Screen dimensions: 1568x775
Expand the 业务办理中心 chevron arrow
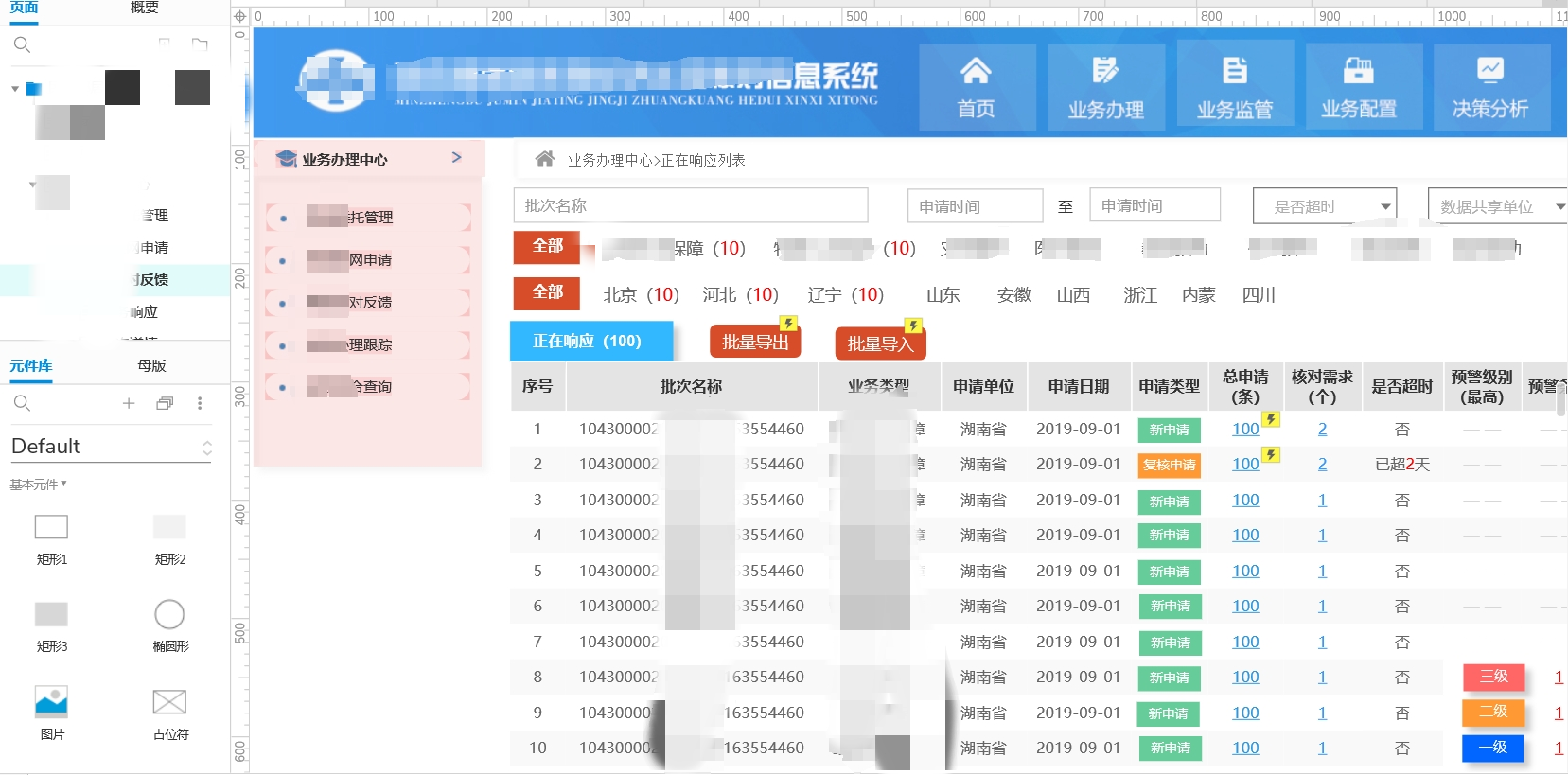[x=457, y=157]
